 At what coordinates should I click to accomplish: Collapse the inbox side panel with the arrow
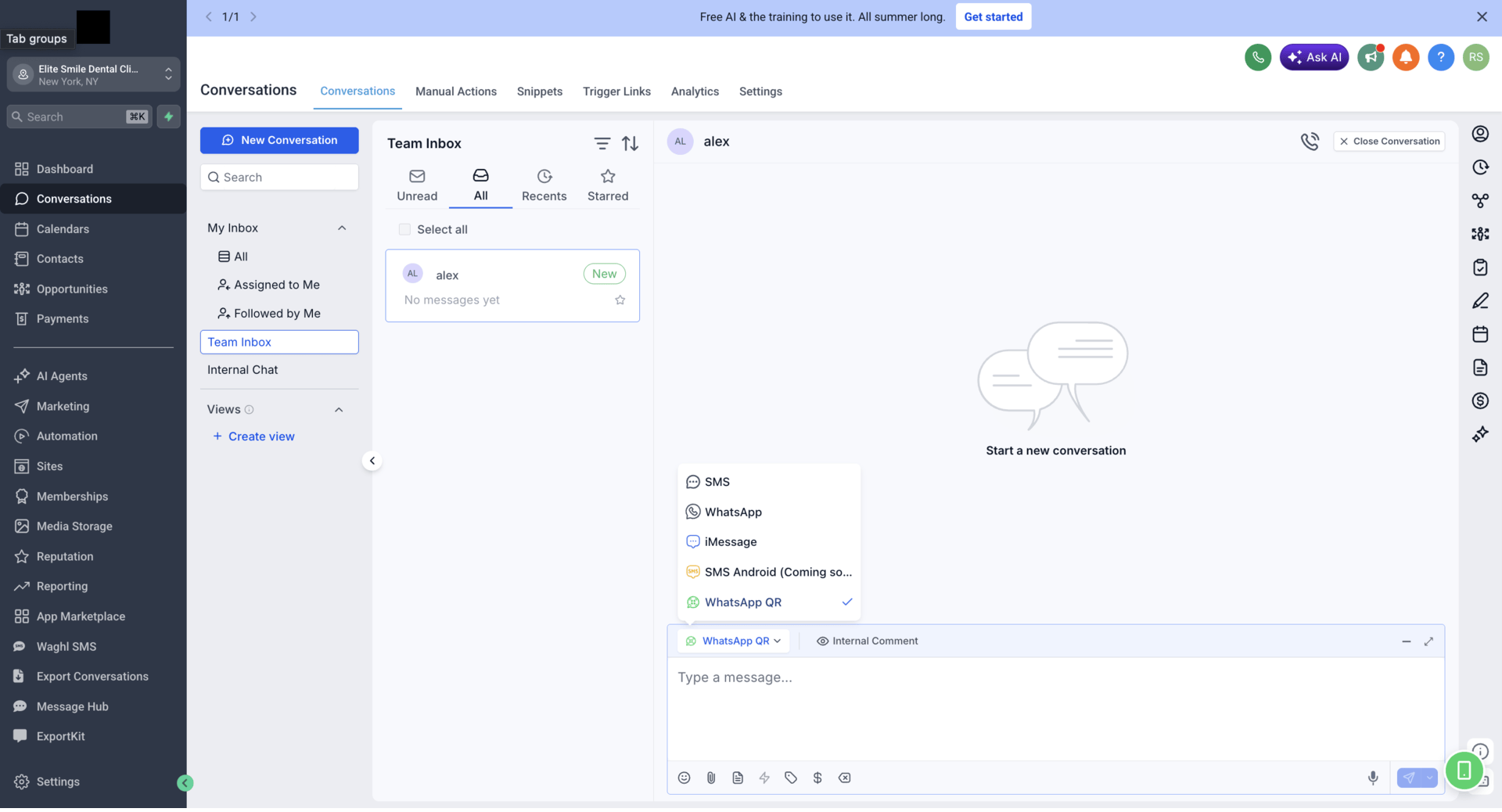point(372,461)
